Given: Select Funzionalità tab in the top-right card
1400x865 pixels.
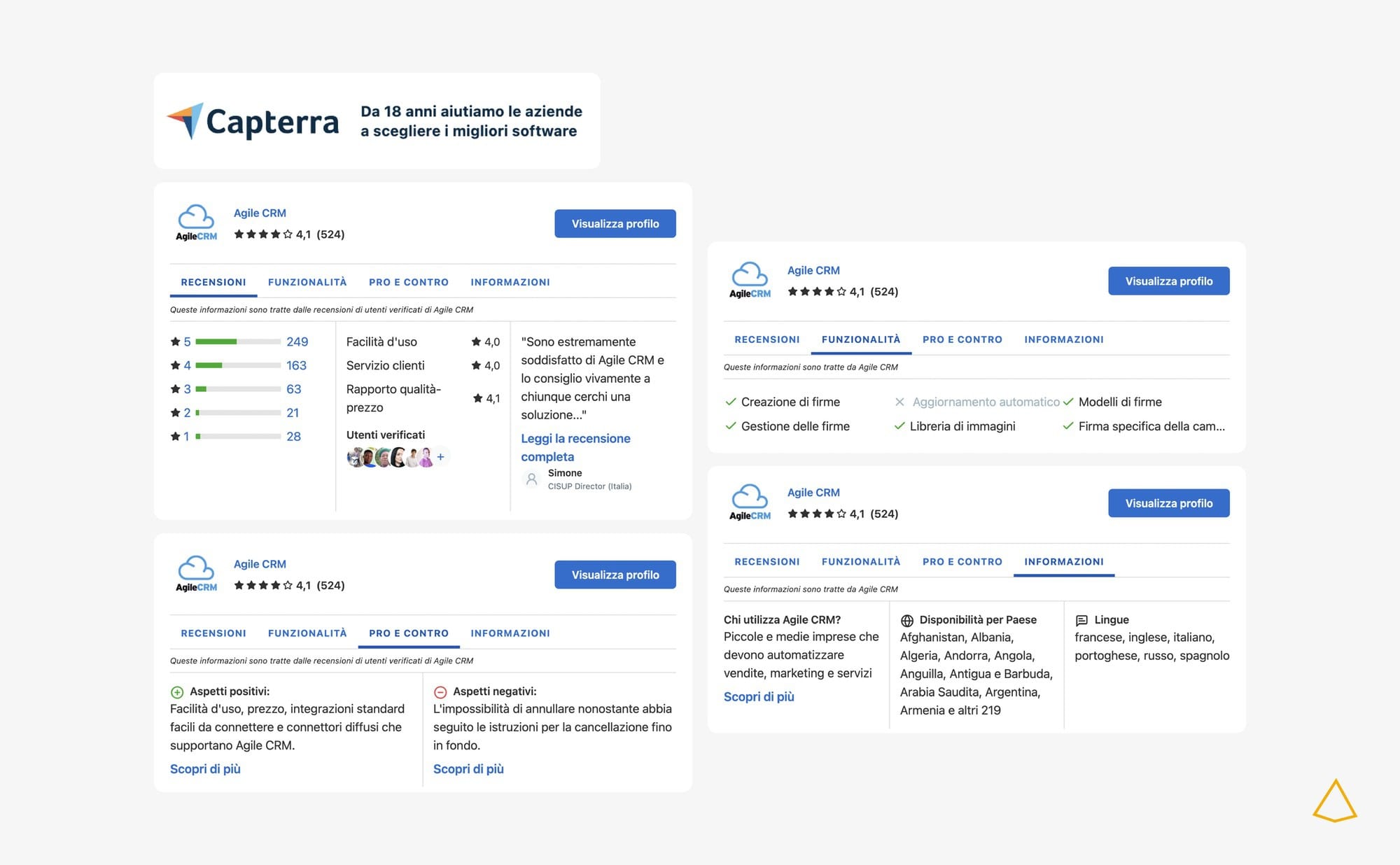Looking at the screenshot, I should pyautogui.click(x=861, y=339).
